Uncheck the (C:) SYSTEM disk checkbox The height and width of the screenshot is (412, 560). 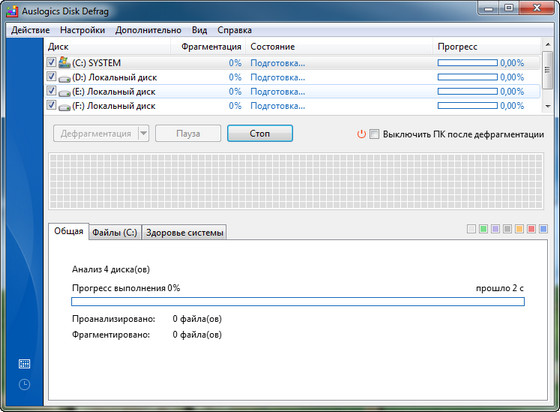(51, 62)
